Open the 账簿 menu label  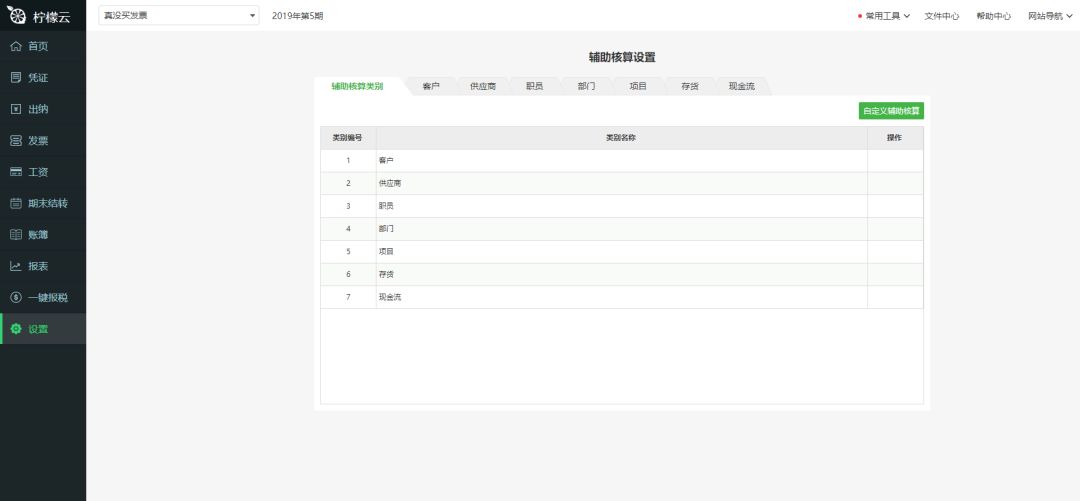coord(38,234)
